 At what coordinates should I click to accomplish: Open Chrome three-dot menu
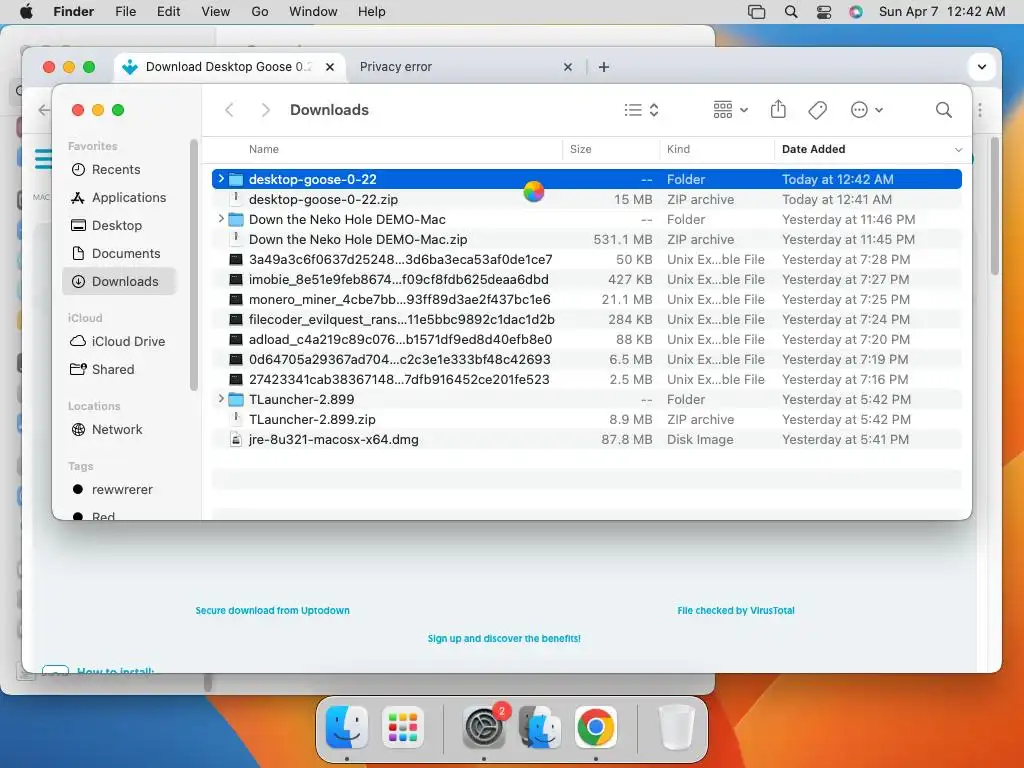(x=980, y=110)
